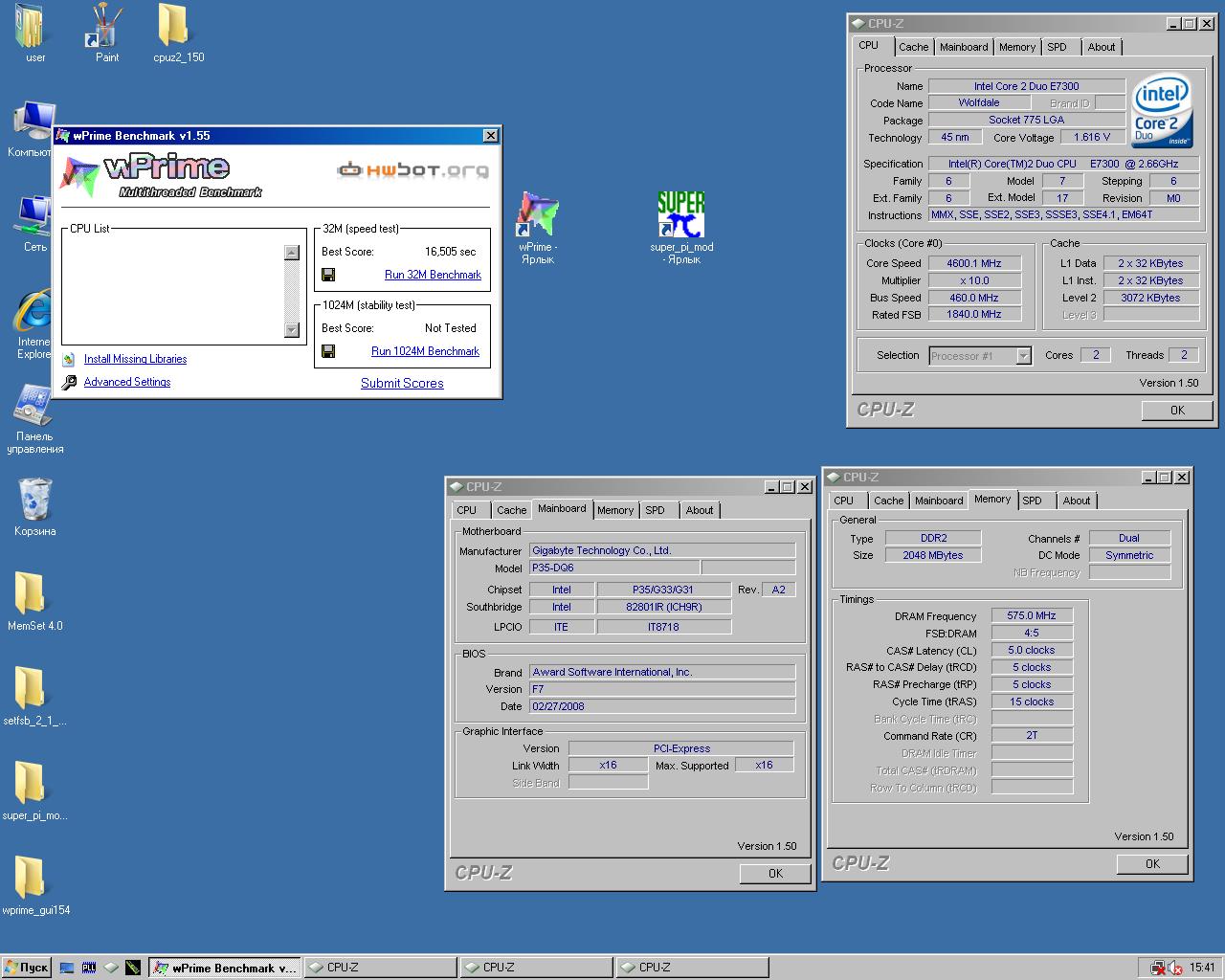Viewport: 1225px width, 980px height.
Task: Select the Корзина recycle bin icon
Action: [x=35, y=500]
